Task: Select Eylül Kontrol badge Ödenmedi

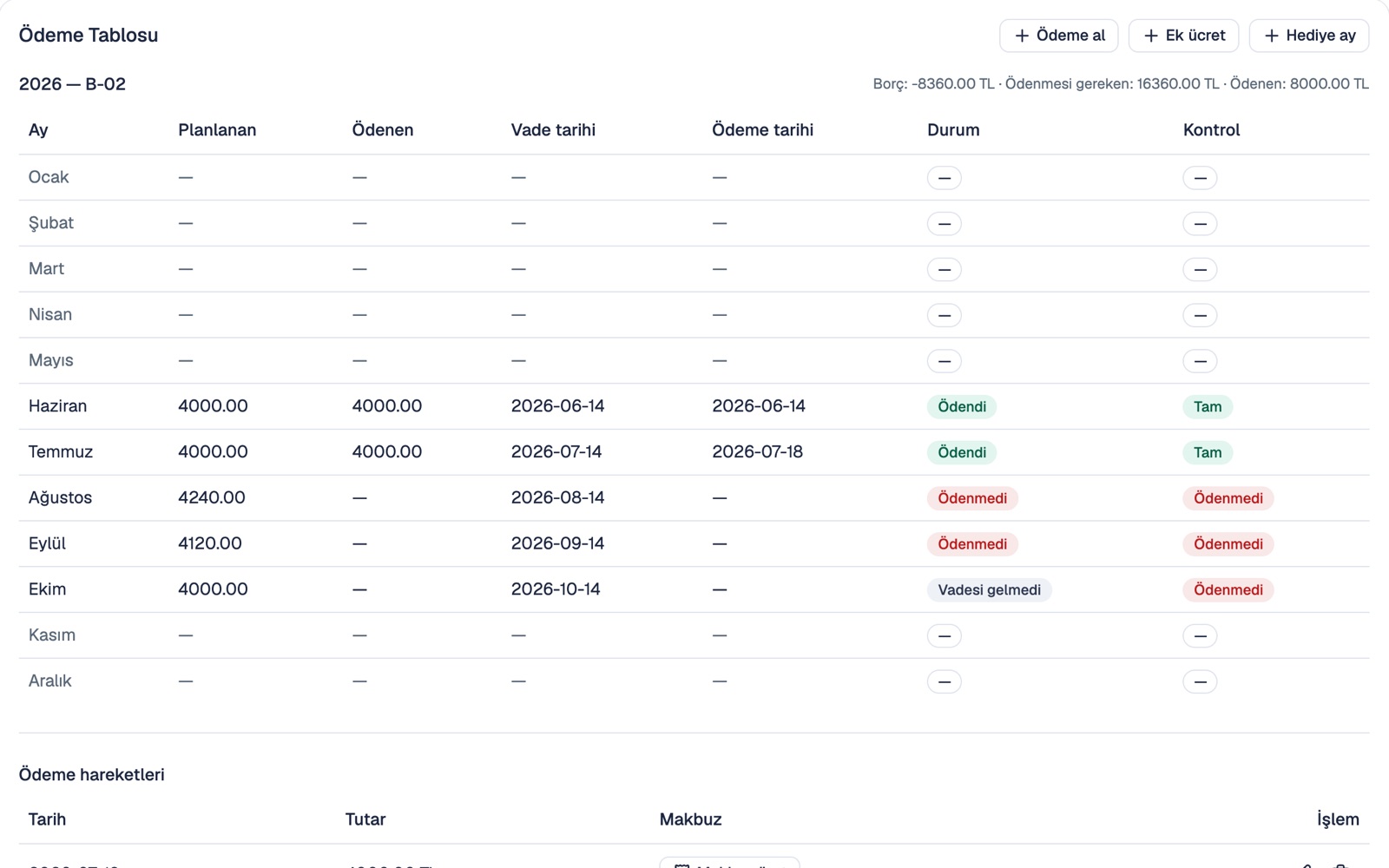Action: point(1228,544)
